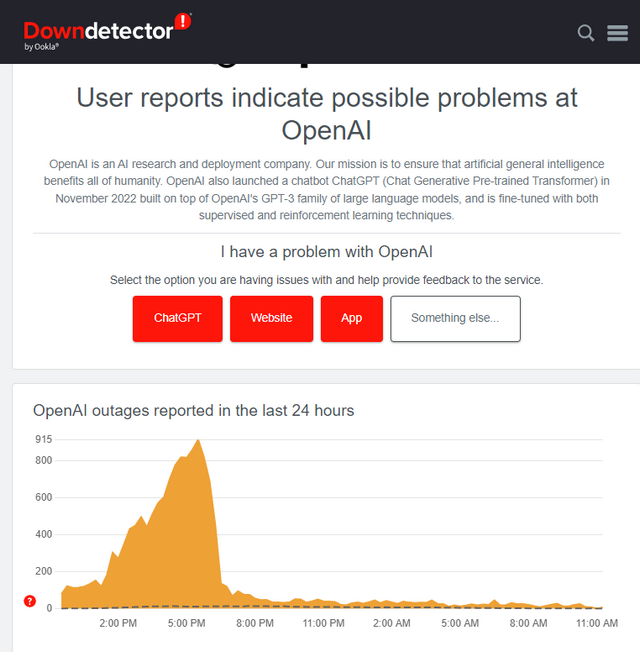The height and width of the screenshot is (652, 640).
Task: Open the hamburger menu icon
Action: [618, 33]
